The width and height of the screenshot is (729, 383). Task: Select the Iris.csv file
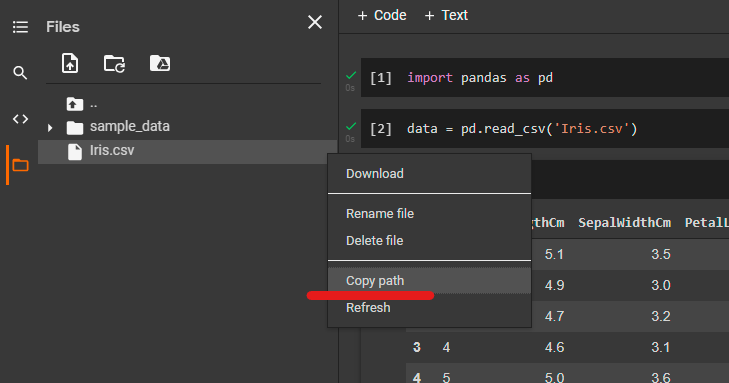point(187,152)
